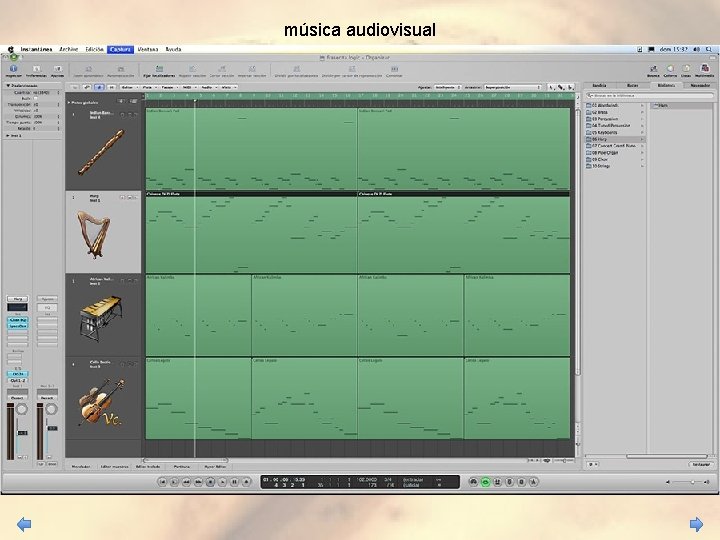
Task: Expand the Inst 1 disclosure triangle
Action: pos(8,136)
